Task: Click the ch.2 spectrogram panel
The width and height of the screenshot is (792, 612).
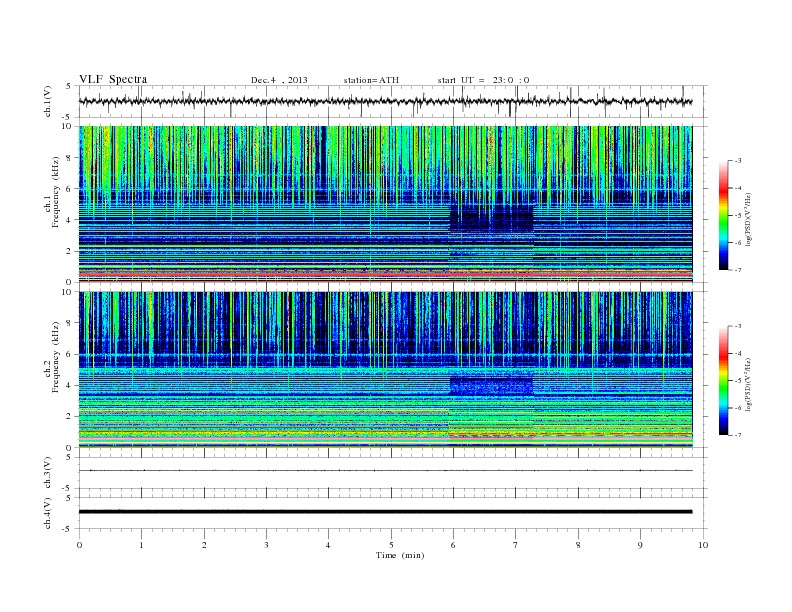Action: click(385, 370)
